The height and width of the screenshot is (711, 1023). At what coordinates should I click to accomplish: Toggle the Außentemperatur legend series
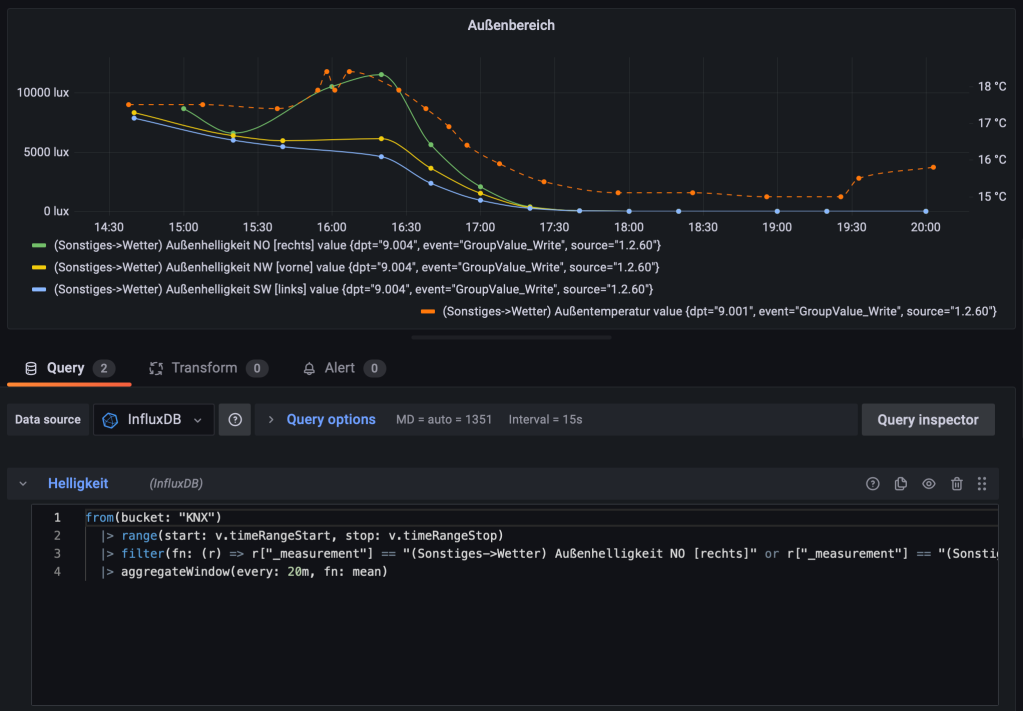point(720,311)
